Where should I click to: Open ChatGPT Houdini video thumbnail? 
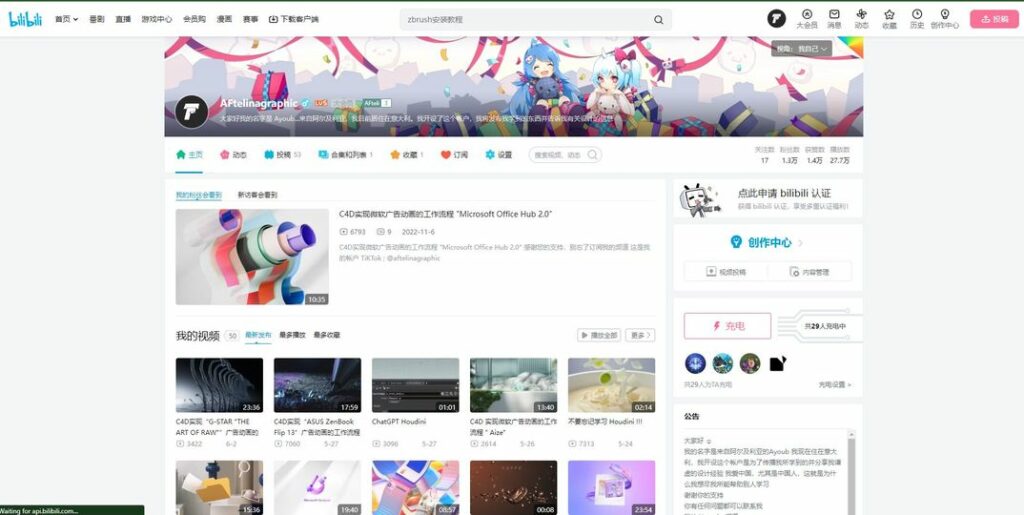click(x=415, y=385)
